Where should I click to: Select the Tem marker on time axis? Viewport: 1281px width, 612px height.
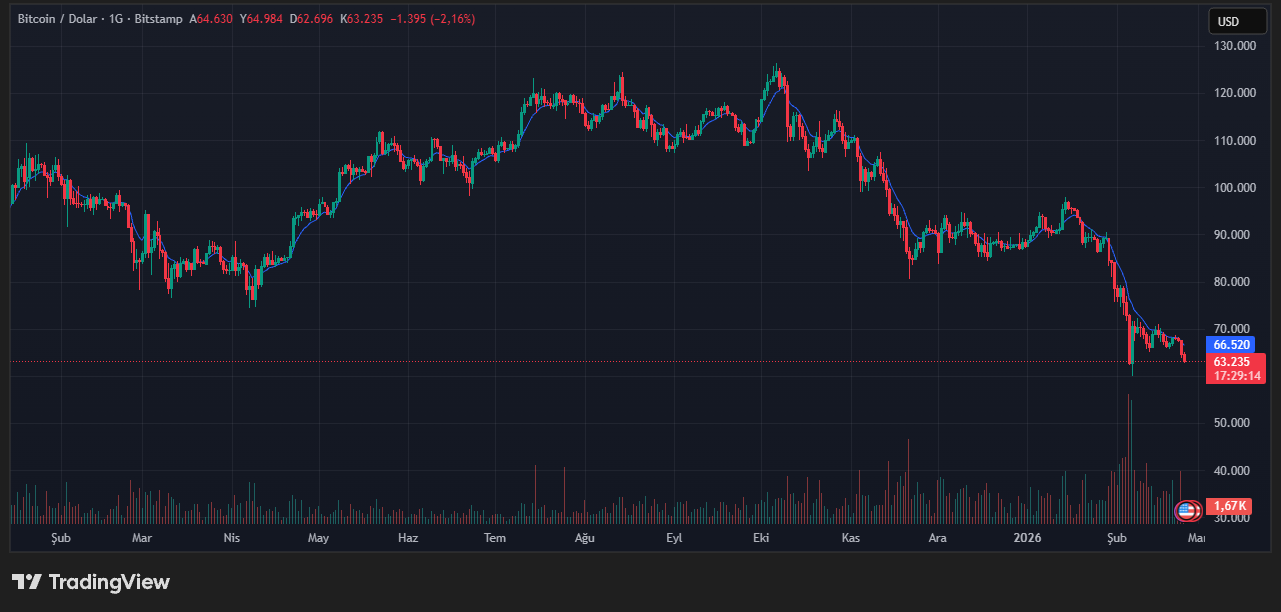point(495,538)
